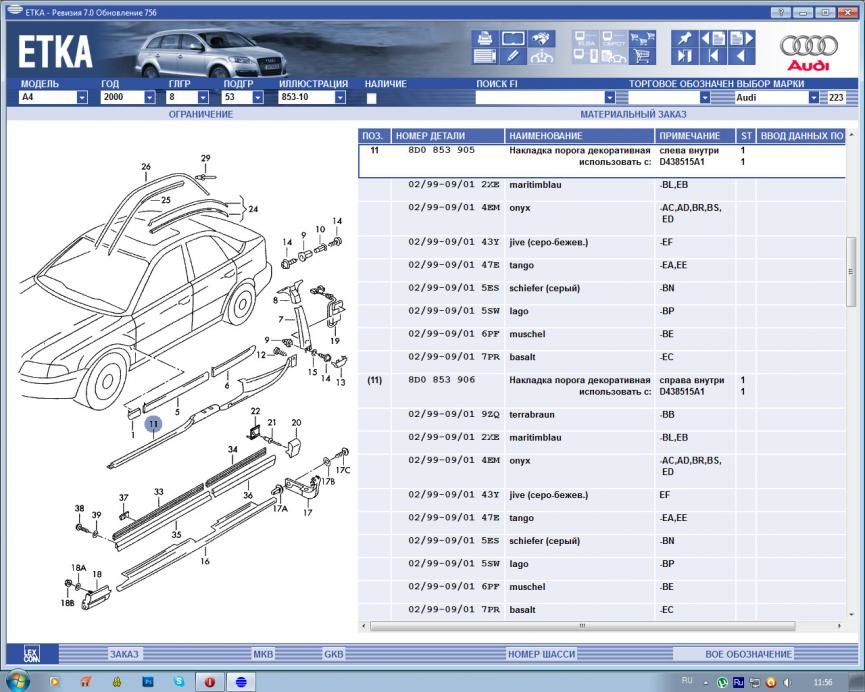Click the document-and-car icon

click(613, 56)
